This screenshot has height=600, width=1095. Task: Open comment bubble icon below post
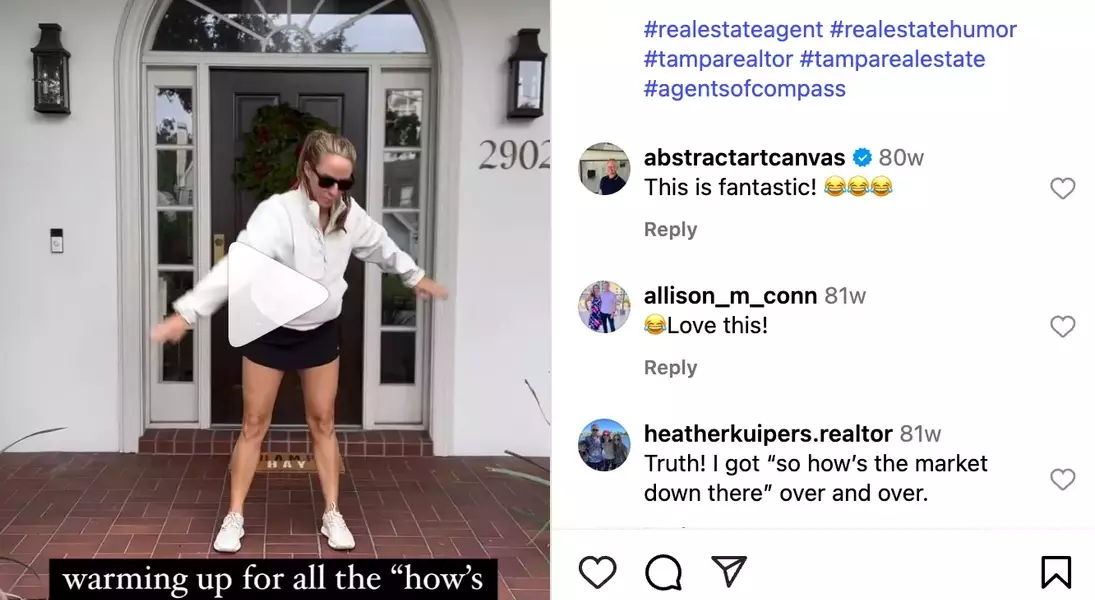[663, 572]
